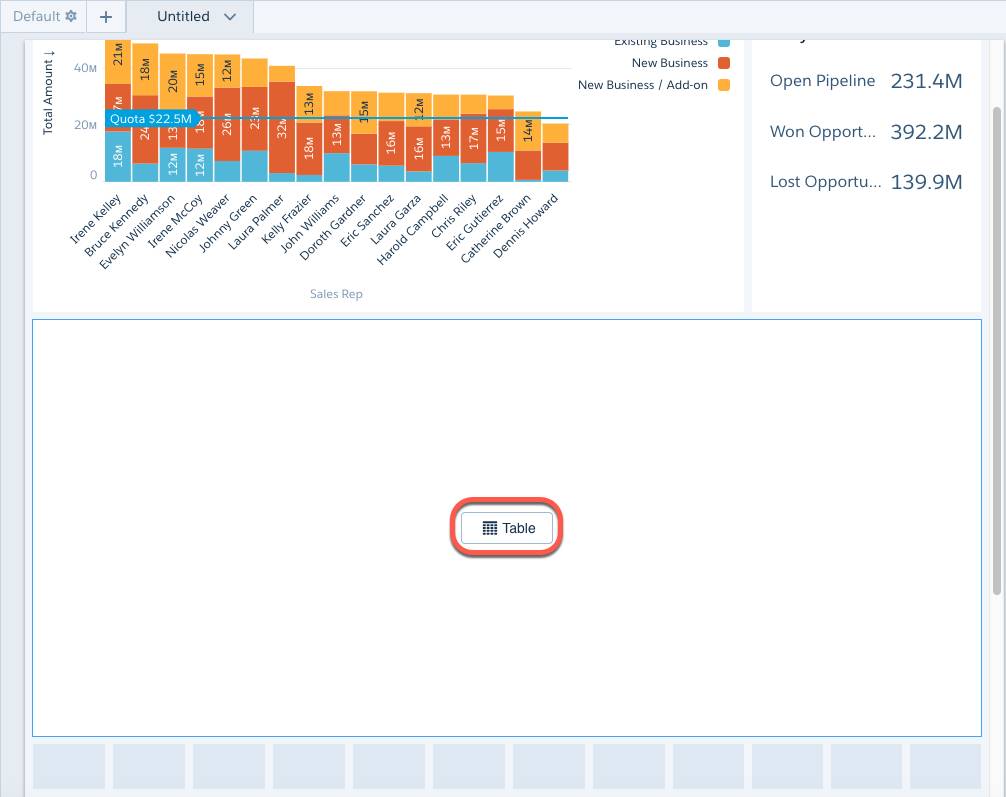Click the Existing Business legend swatch

[x=724, y=42]
